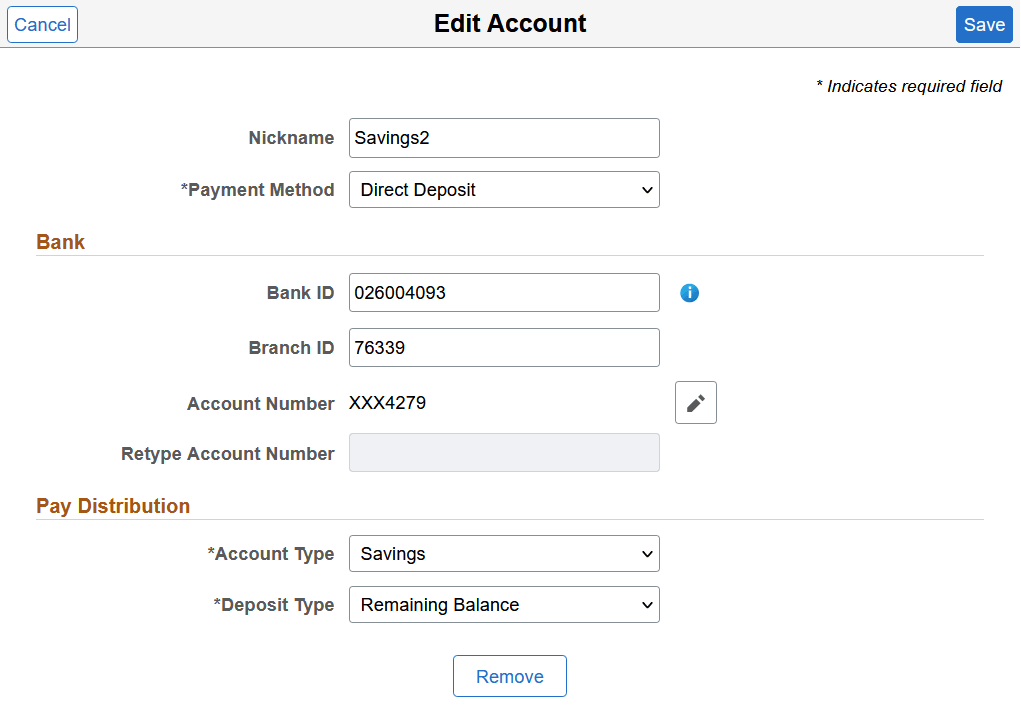This screenshot has width=1021, height=705.
Task: Open the Account Type dropdown
Action: point(504,553)
